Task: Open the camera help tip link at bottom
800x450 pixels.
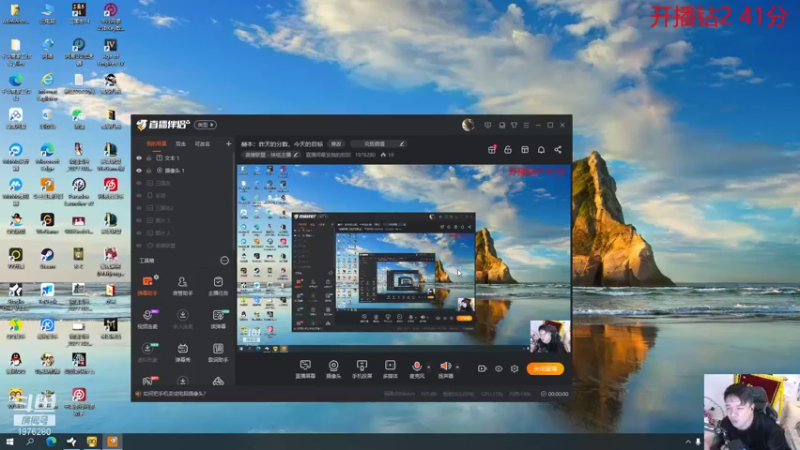Action: (173, 394)
